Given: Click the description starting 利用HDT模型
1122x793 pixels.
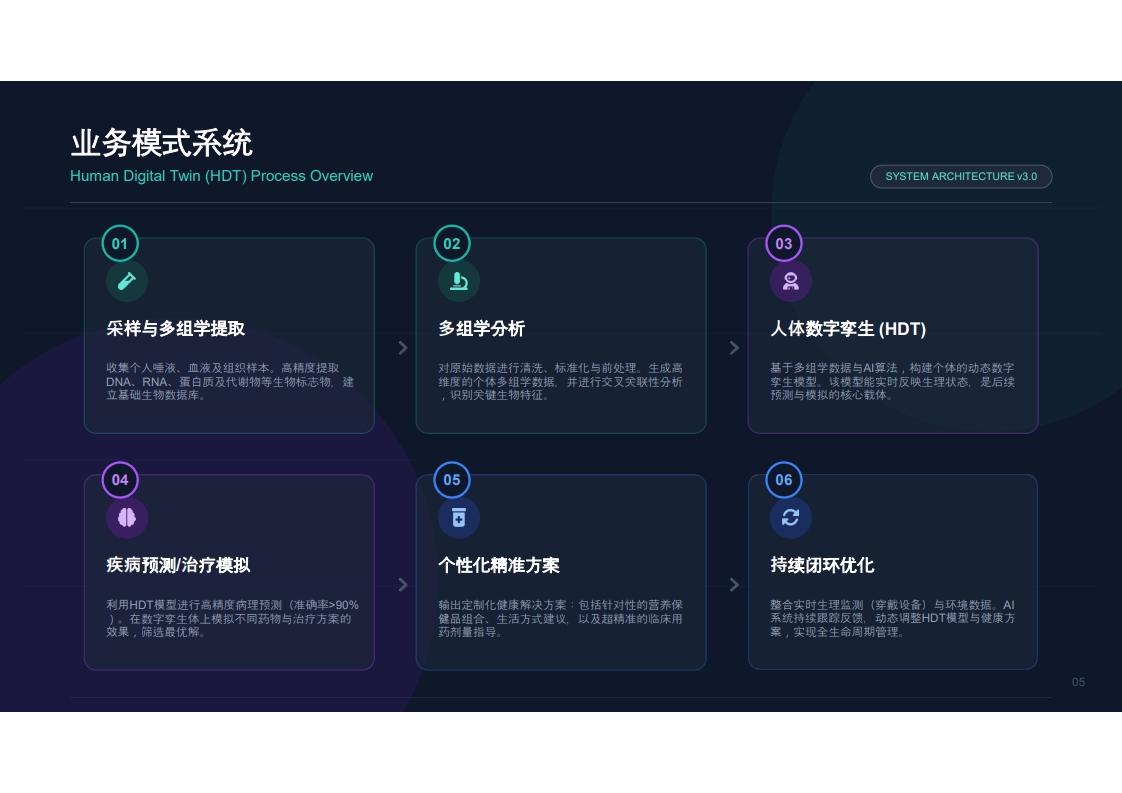Looking at the screenshot, I should (x=232, y=618).
